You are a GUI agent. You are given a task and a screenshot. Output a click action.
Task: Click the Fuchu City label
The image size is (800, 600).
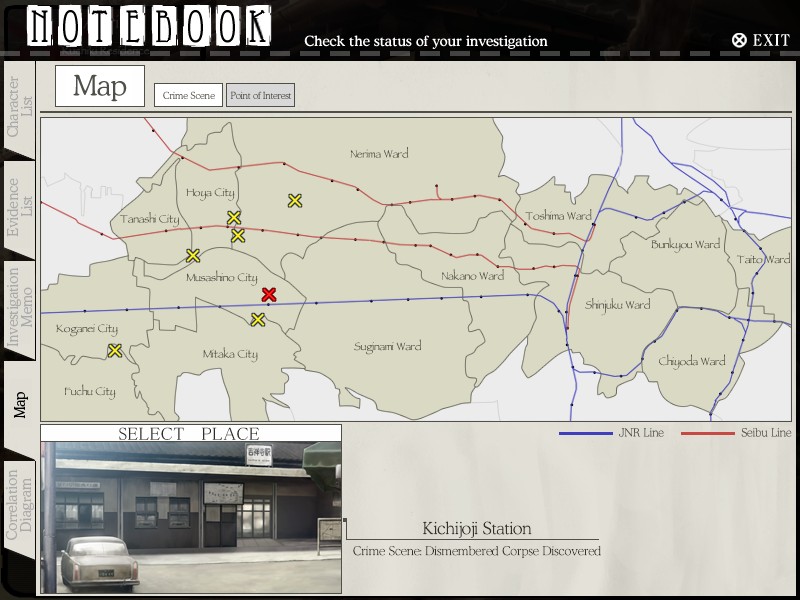[x=90, y=392]
